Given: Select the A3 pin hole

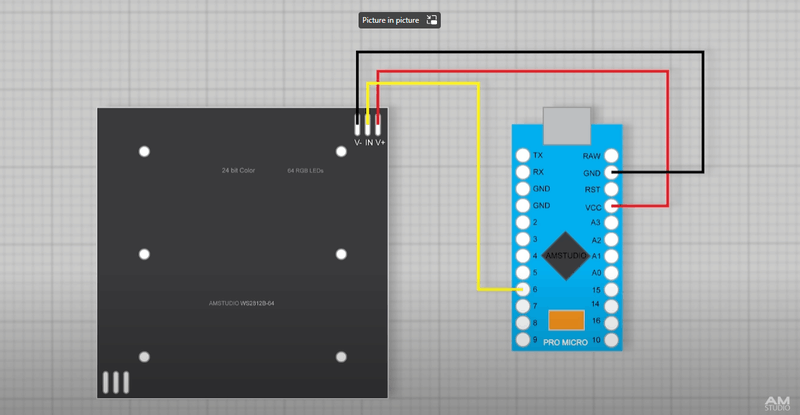Looking at the screenshot, I should point(611,223).
